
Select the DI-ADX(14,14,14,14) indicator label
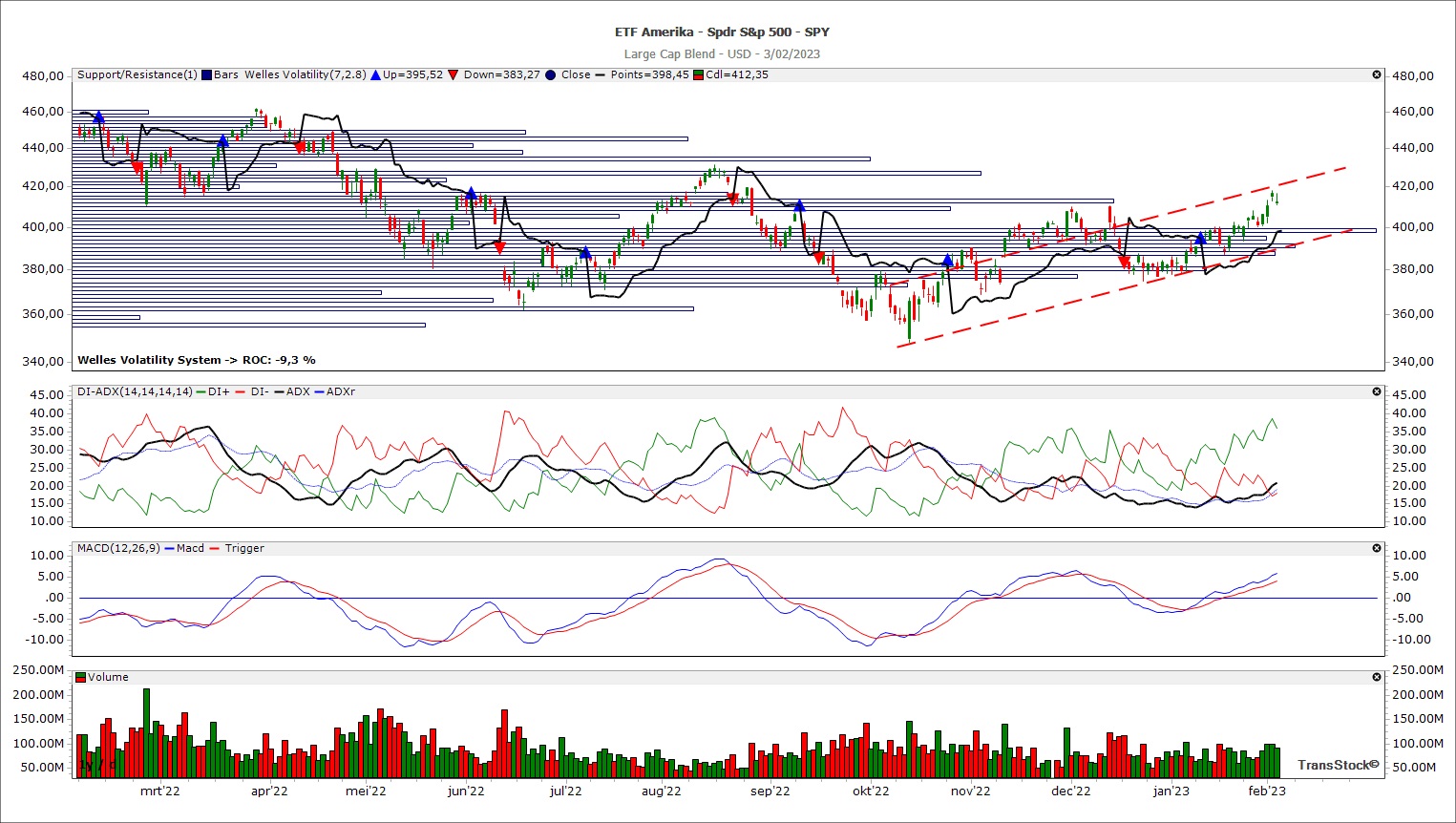(135, 391)
